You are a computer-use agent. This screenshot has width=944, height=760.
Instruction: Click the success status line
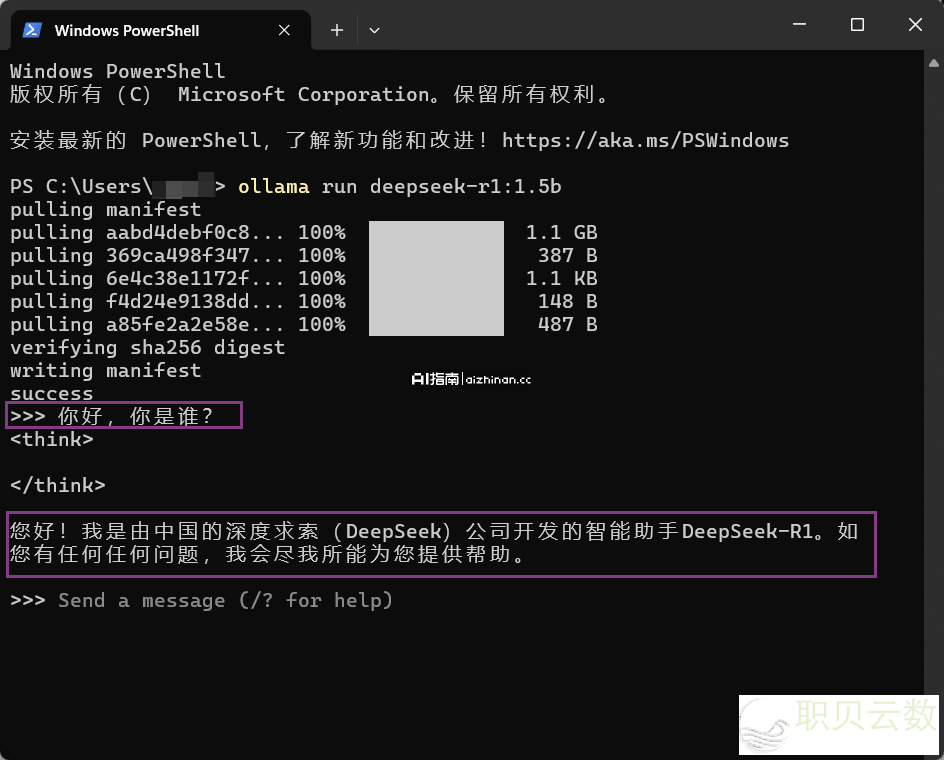tap(51, 393)
